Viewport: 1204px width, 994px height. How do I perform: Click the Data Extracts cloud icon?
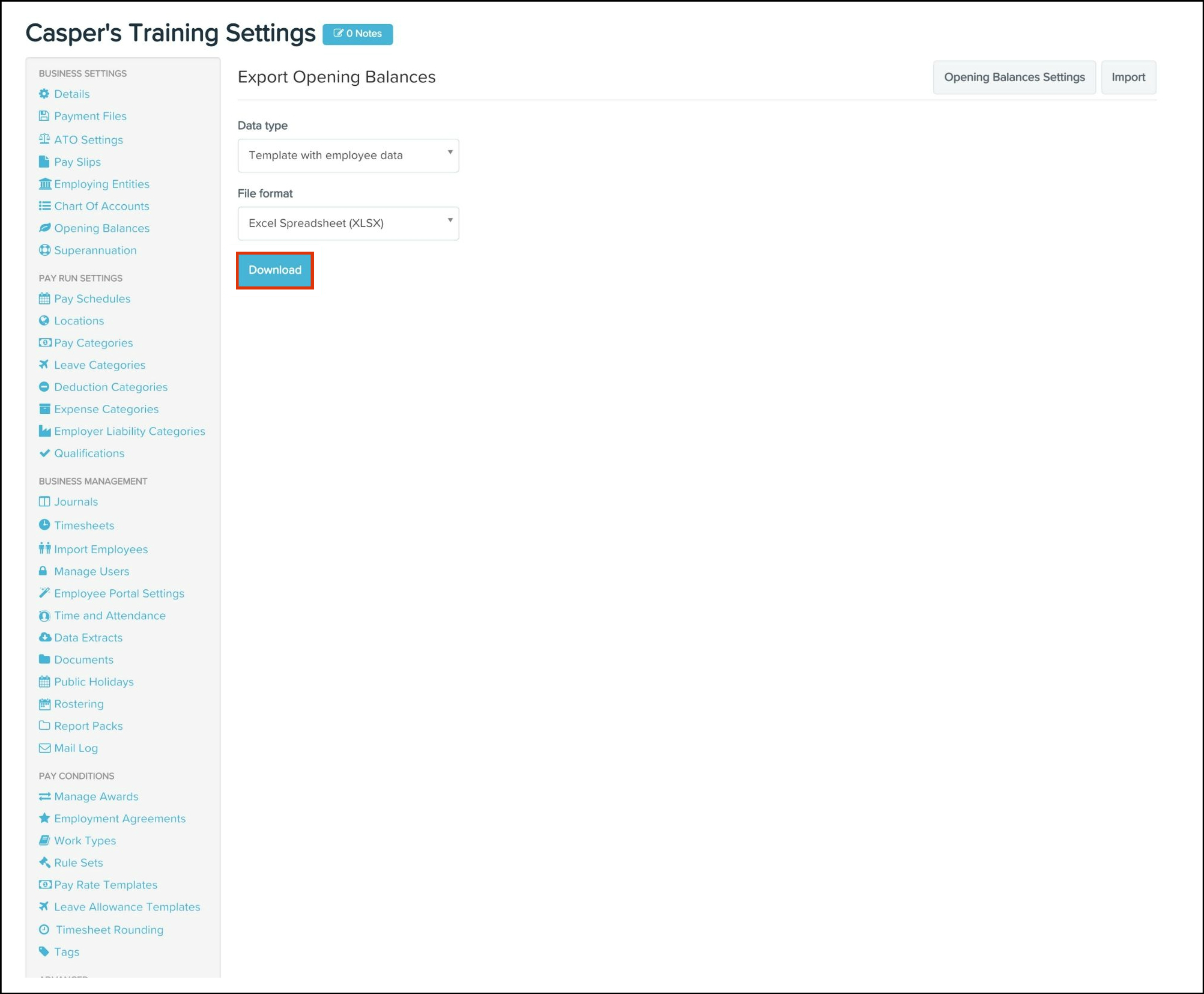pyautogui.click(x=44, y=637)
